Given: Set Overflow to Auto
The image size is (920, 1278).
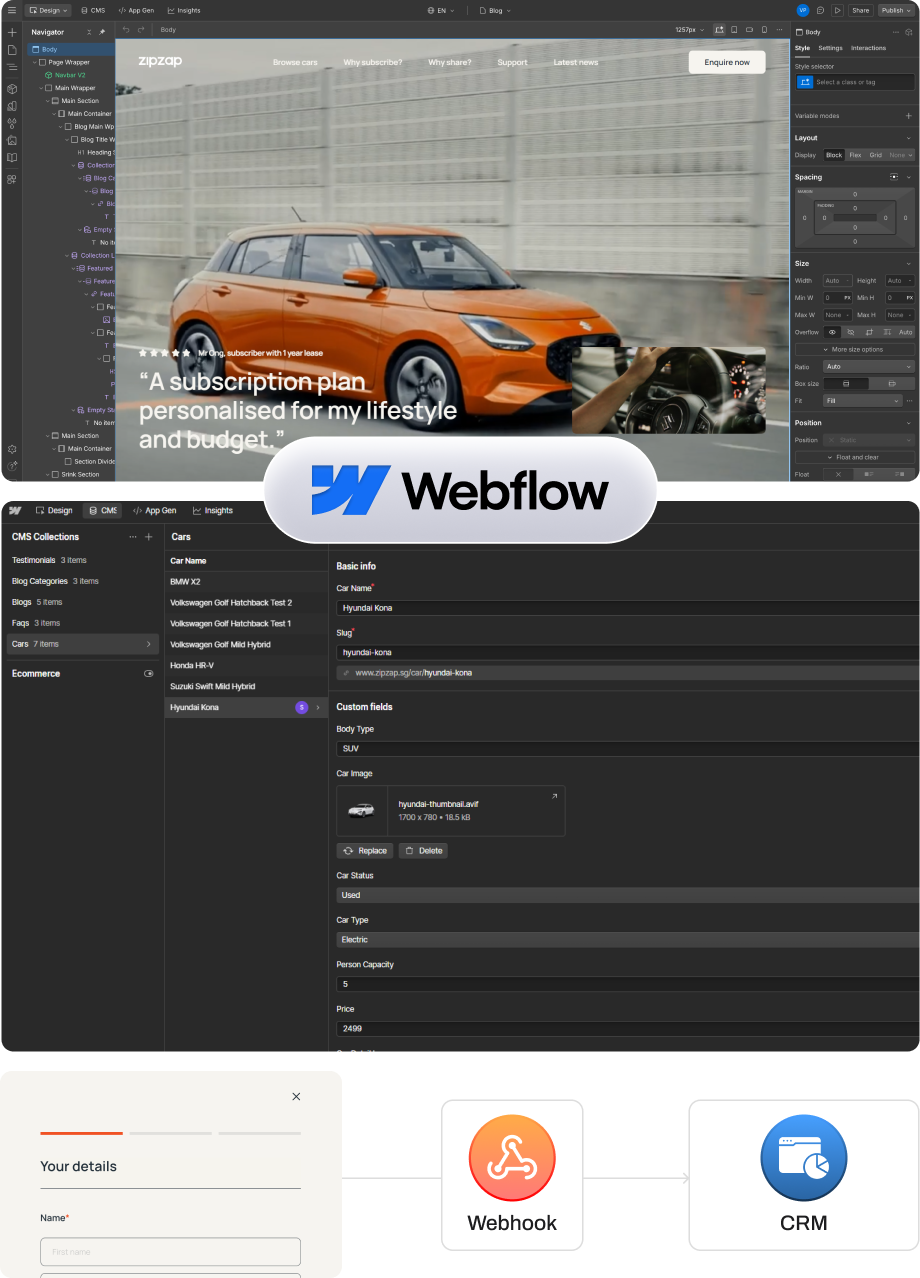Looking at the screenshot, I should [x=905, y=332].
